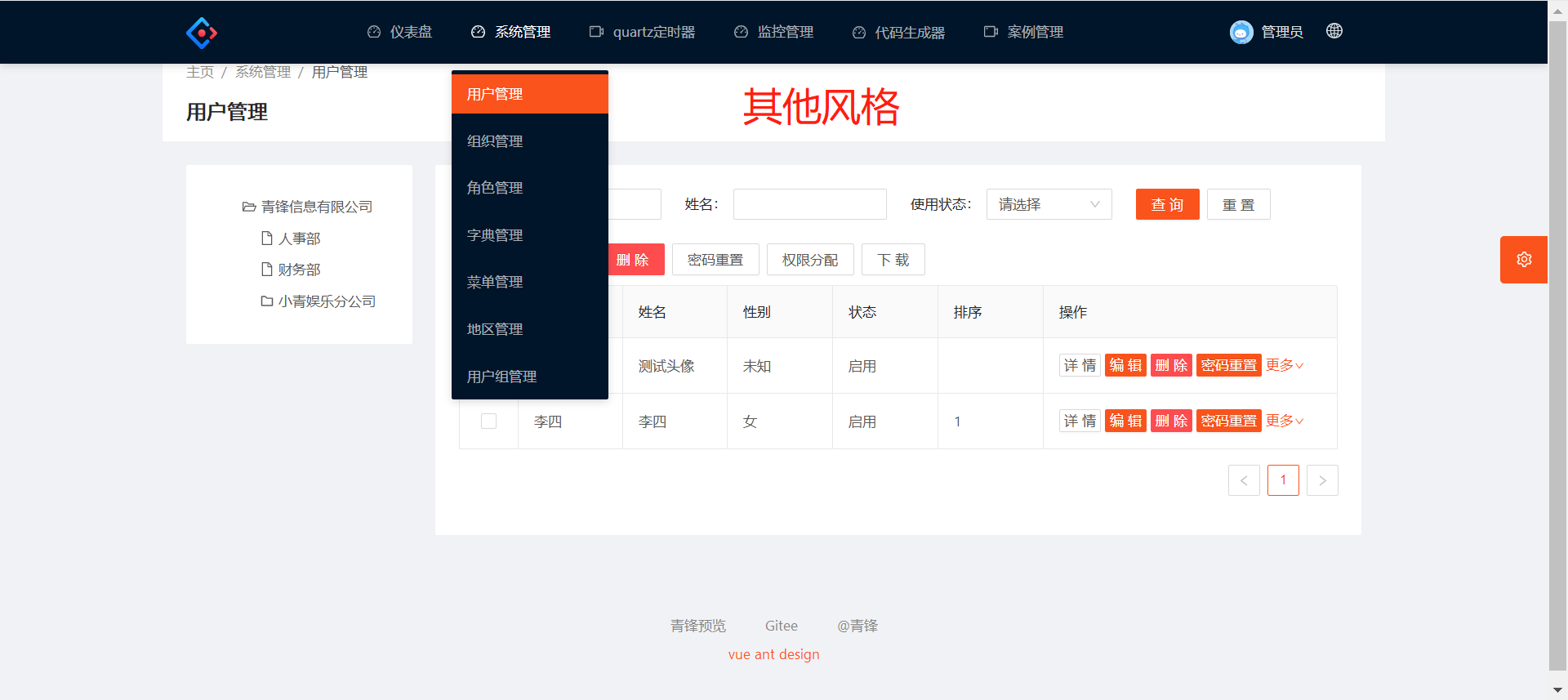Click the 权限分配 button
The height and width of the screenshot is (700, 1568).
pyautogui.click(x=810, y=260)
